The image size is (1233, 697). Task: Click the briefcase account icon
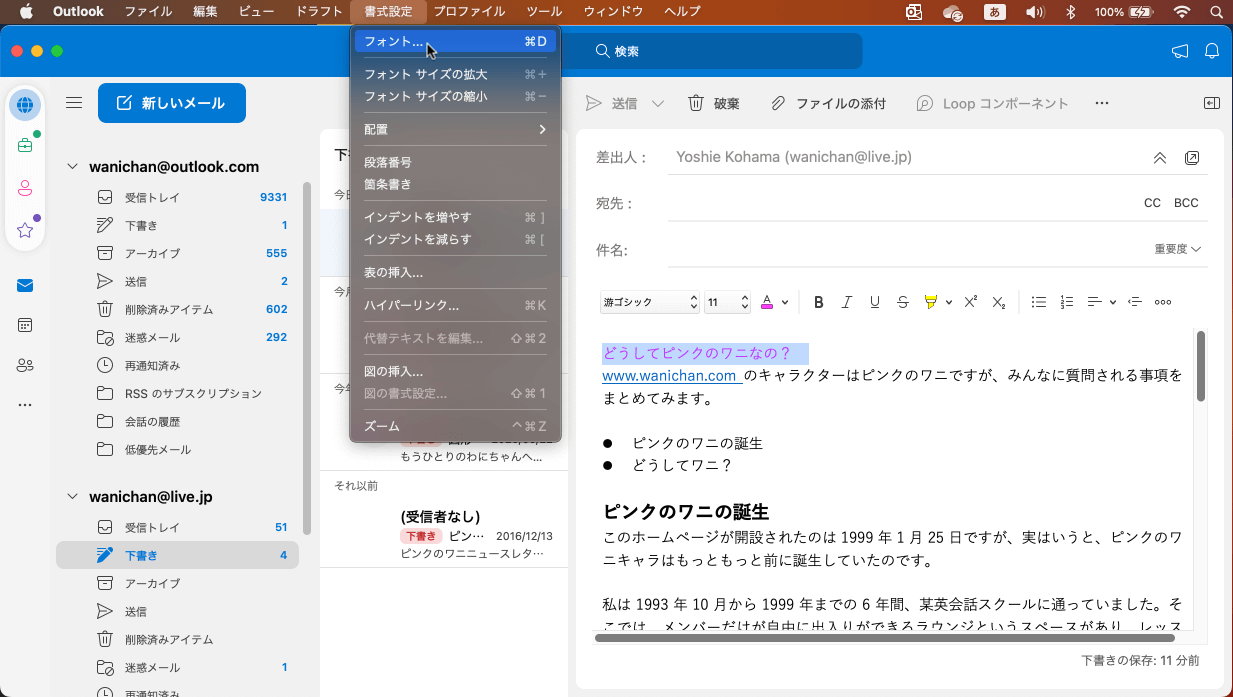click(x=25, y=146)
